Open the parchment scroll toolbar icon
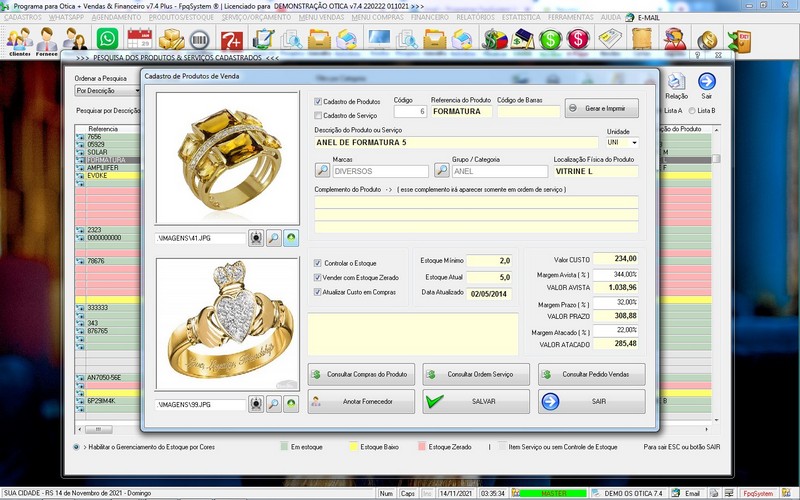This screenshot has height=500, width=800. click(x=642, y=39)
